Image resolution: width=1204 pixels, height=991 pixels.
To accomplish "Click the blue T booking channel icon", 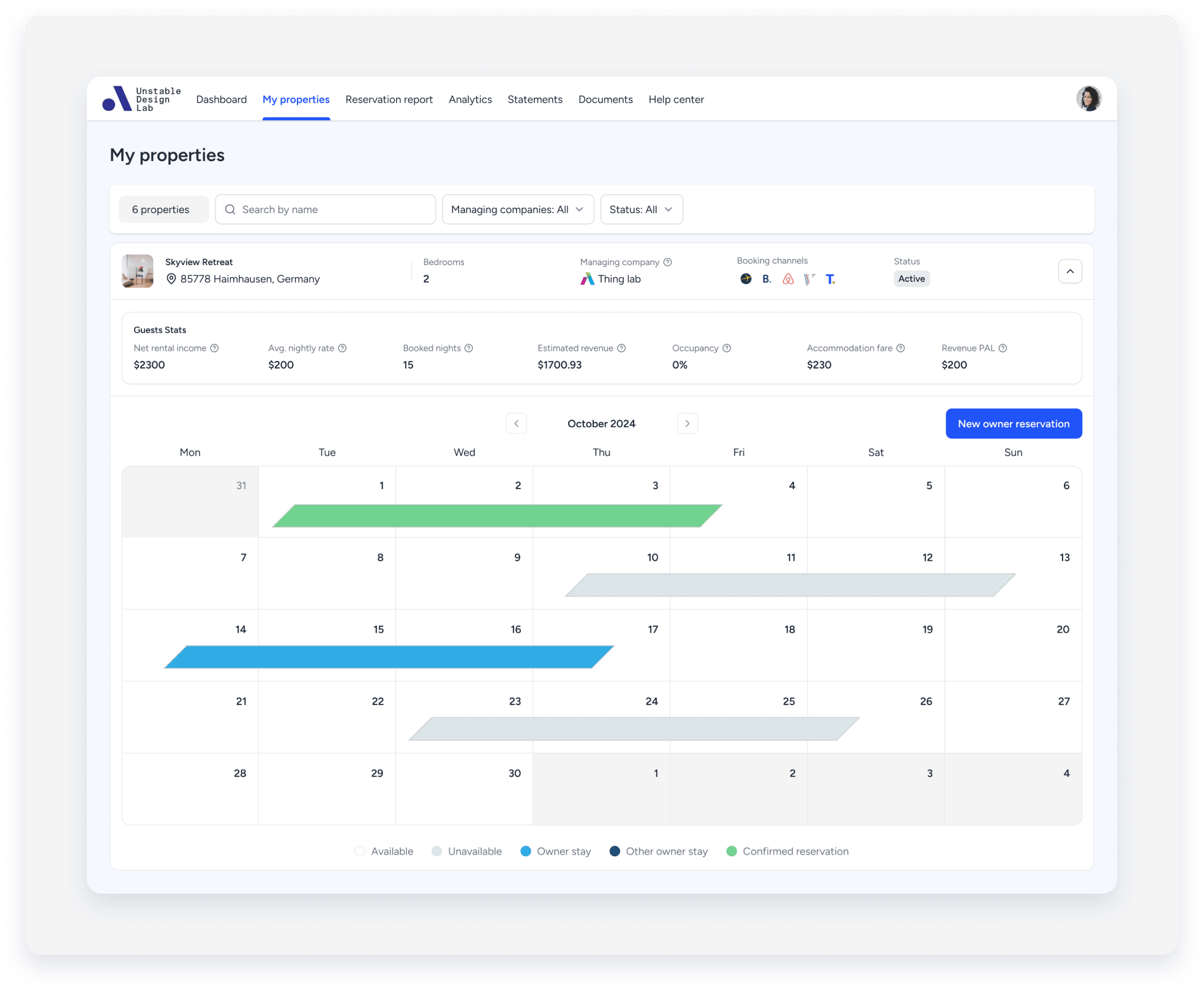I will (x=830, y=279).
